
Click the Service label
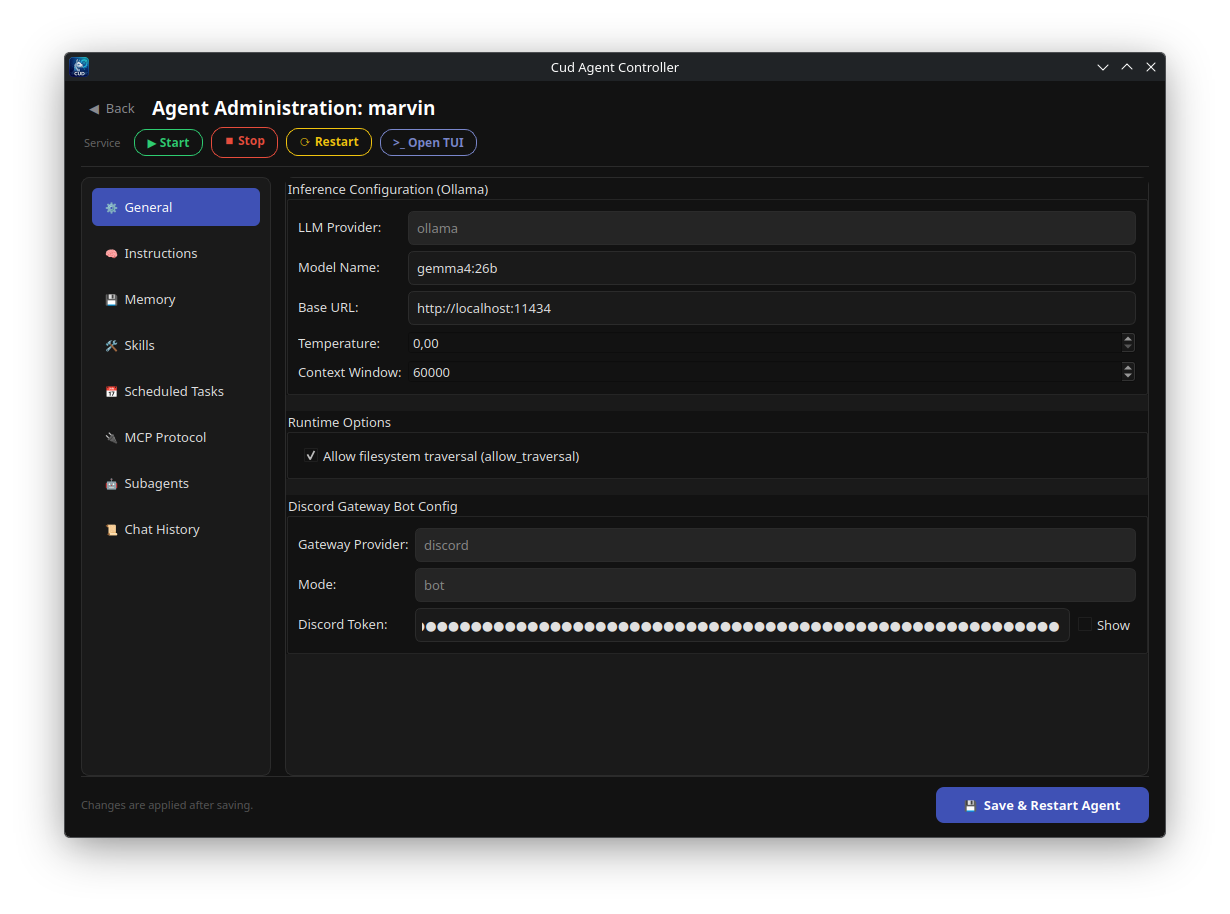pos(102,143)
